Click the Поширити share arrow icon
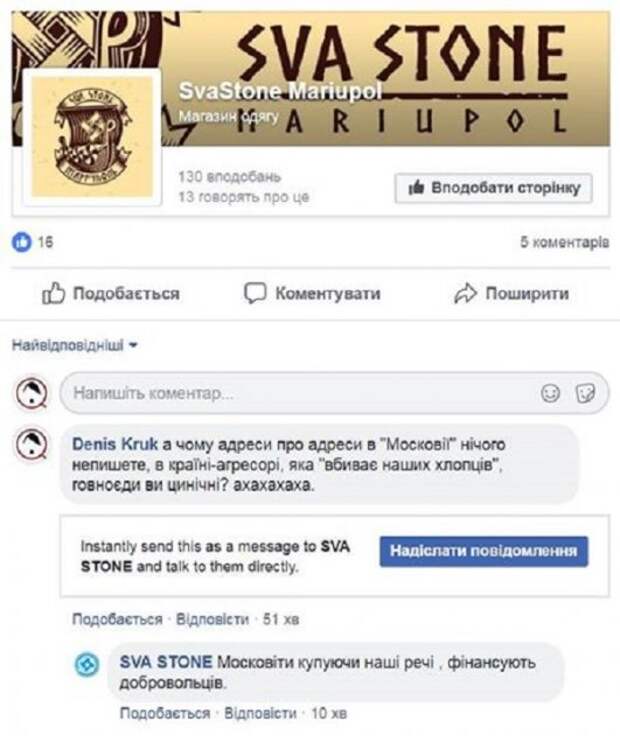This screenshot has width=620, height=736. [x=465, y=293]
